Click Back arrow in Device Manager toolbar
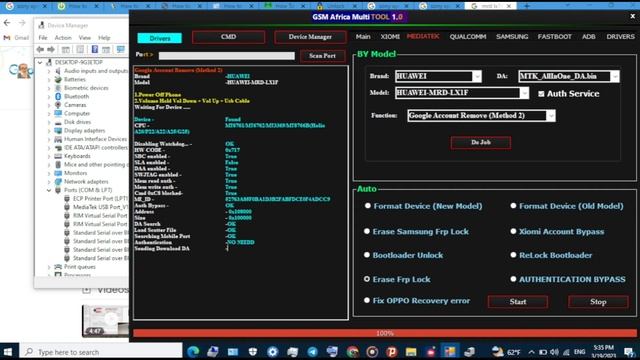The width and height of the screenshot is (640, 360). [40, 49]
